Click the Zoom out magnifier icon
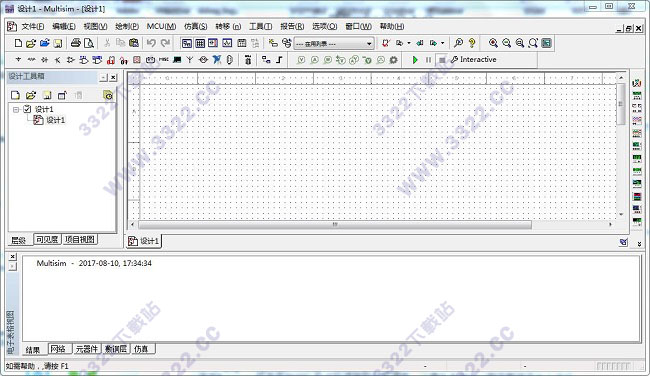Image resolution: width=650 pixels, height=376 pixels. coord(506,43)
